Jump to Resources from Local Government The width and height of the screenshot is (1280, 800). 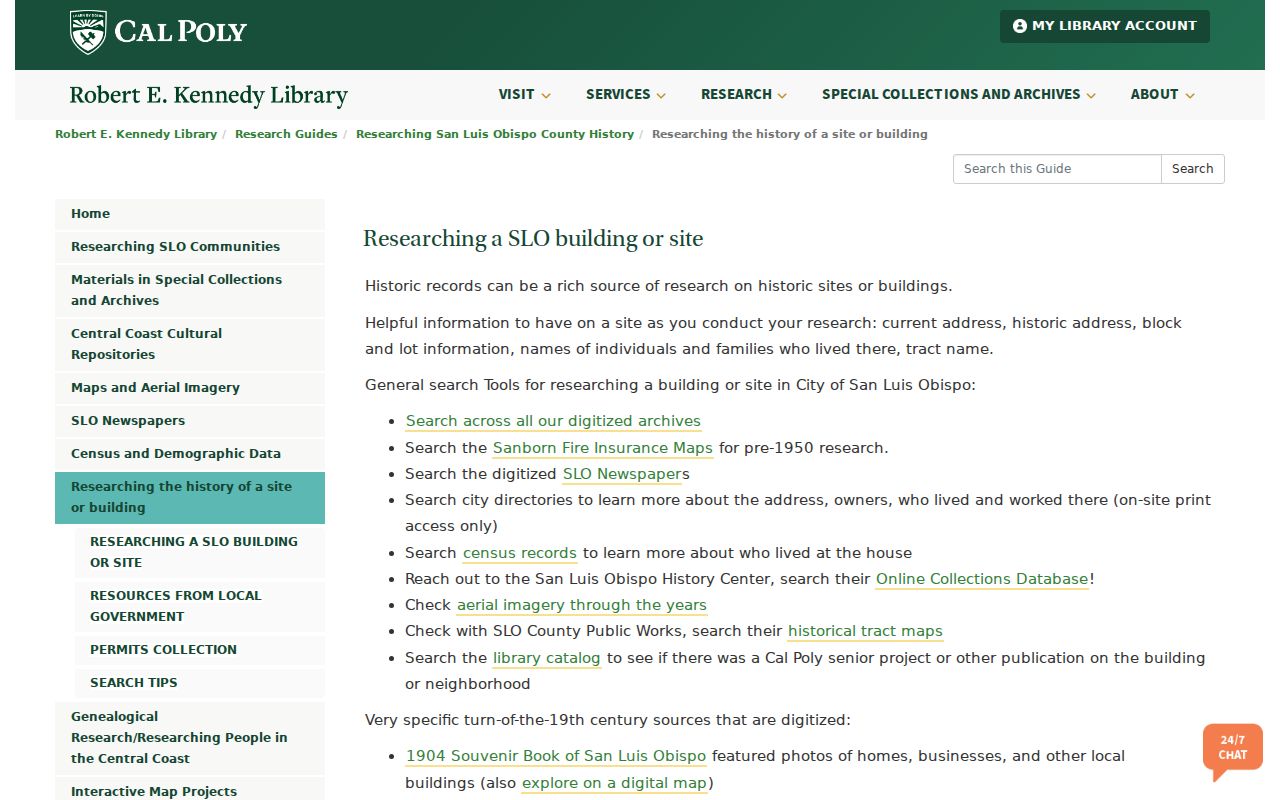tap(200, 606)
